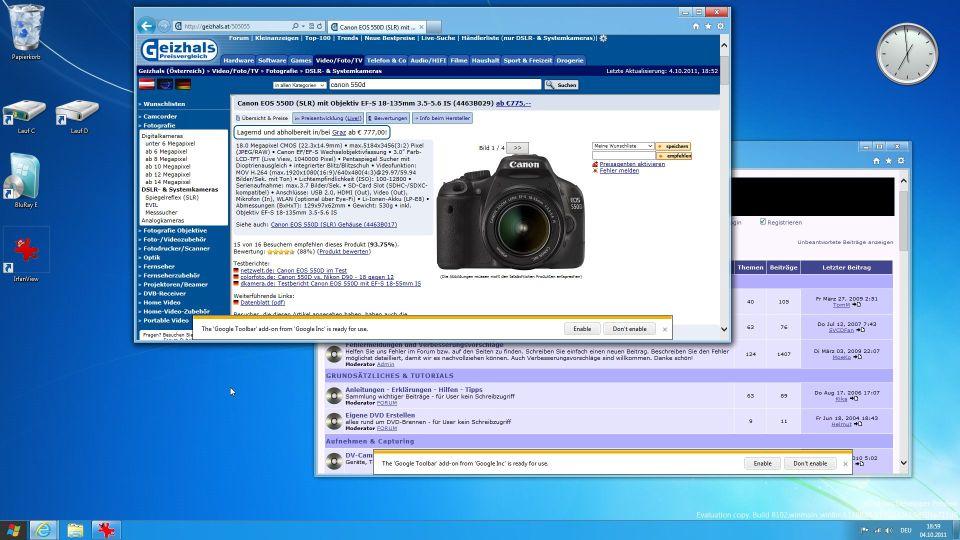Image resolution: width=960 pixels, height=540 pixels.
Task: Launch the IrfanView desktop shortcut
Action: point(26,255)
